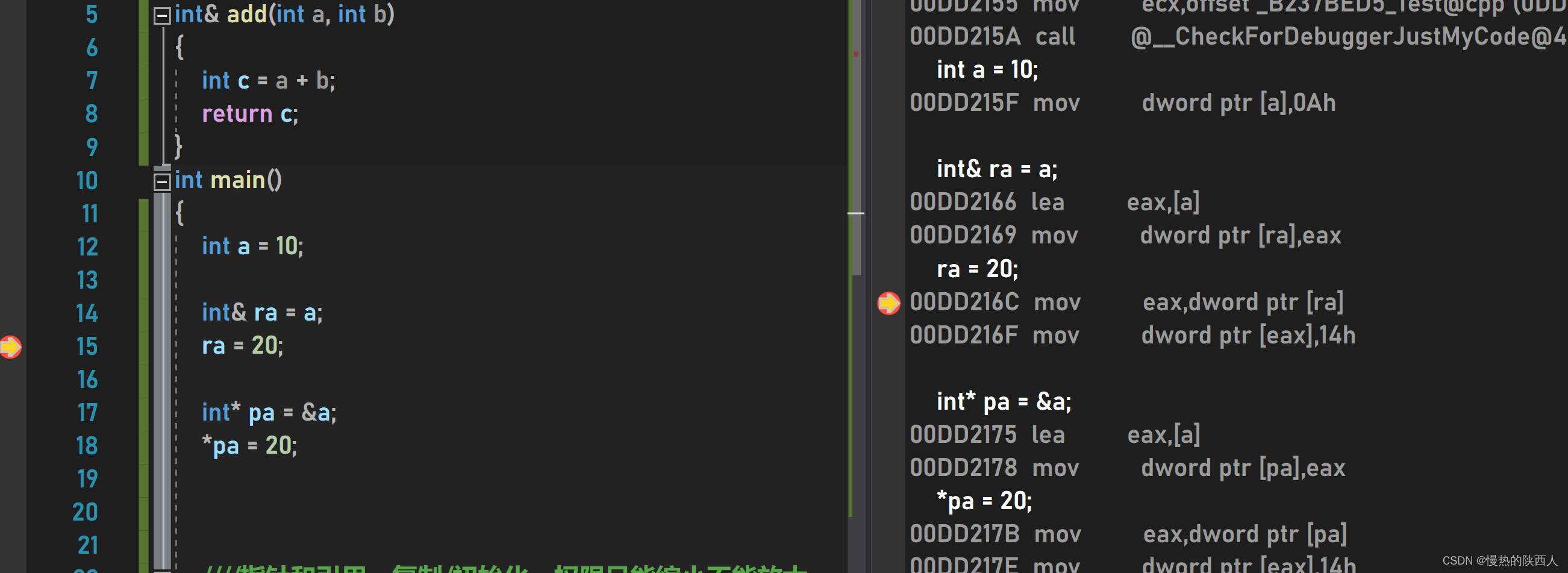
Task: Click source line 'int& ra = a;' in editor
Action: click(263, 313)
